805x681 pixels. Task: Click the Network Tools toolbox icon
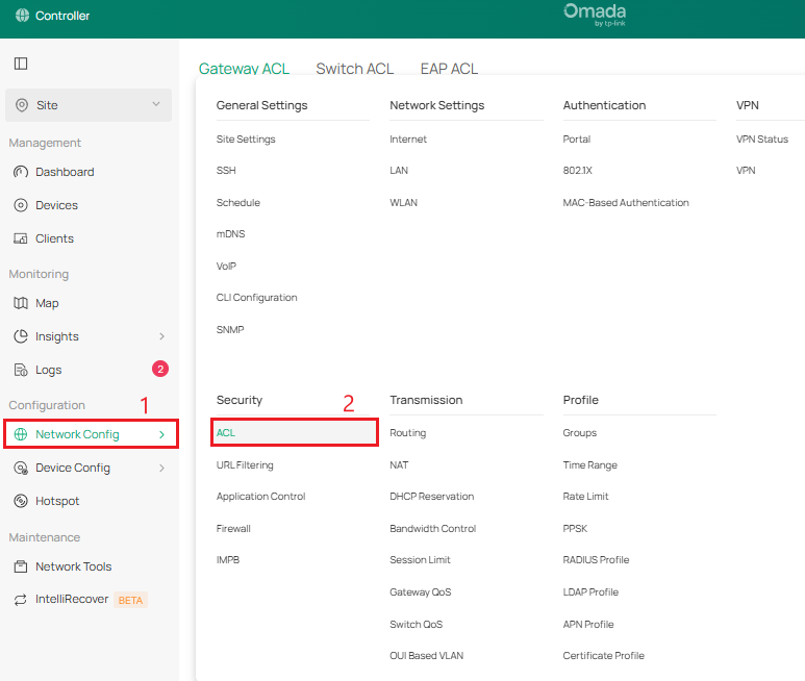tap(21, 567)
